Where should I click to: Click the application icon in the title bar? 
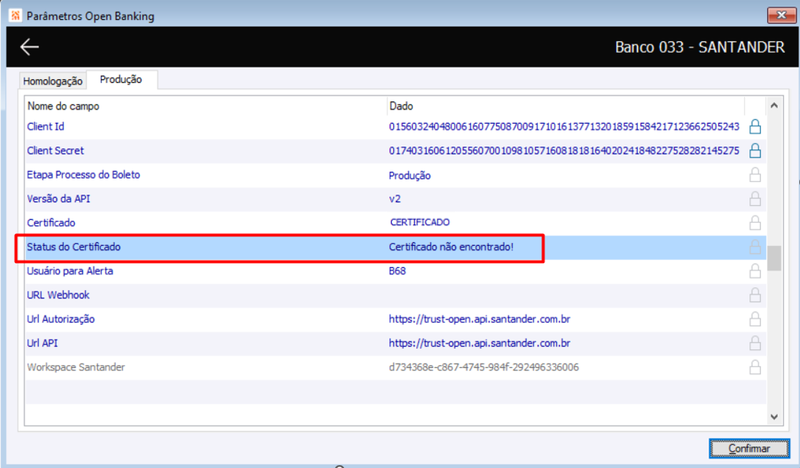(15, 15)
